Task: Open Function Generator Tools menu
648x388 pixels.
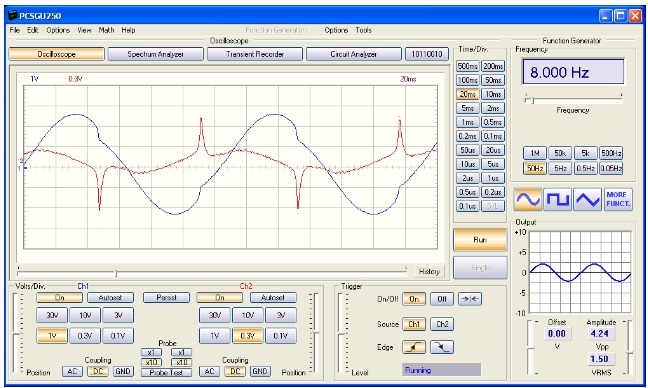Action: click(364, 30)
